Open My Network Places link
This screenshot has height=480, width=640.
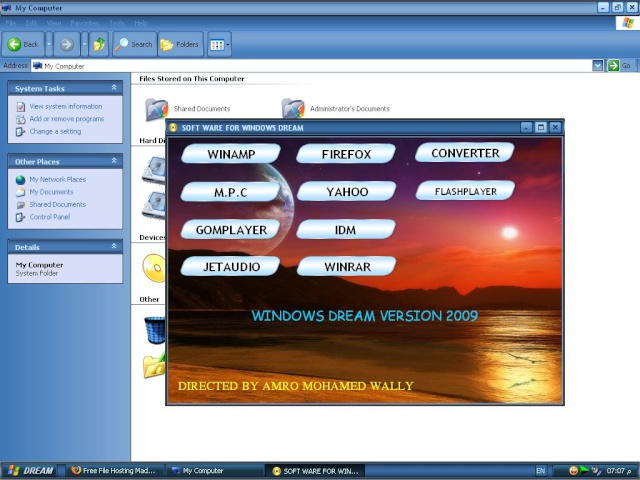pyautogui.click(x=58, y=179)
